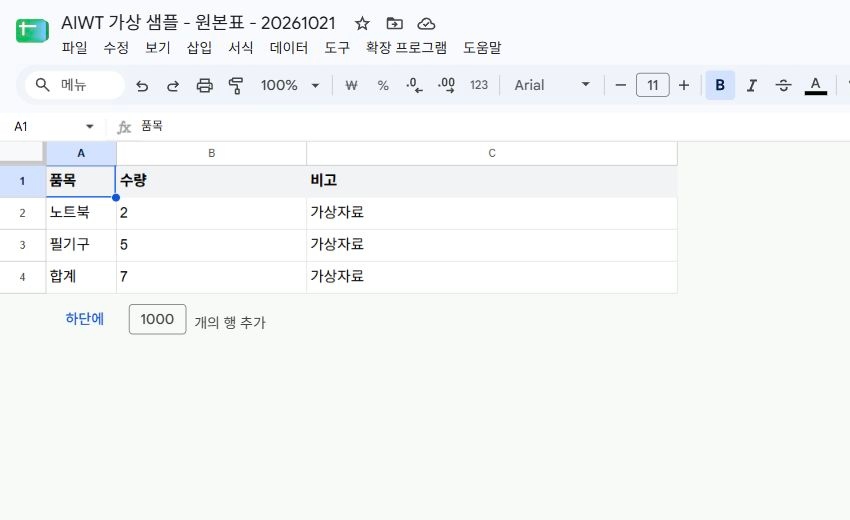This screenshot has width=850, height=520.
Task: Activate the paint format tool
Action: point(236,85)
